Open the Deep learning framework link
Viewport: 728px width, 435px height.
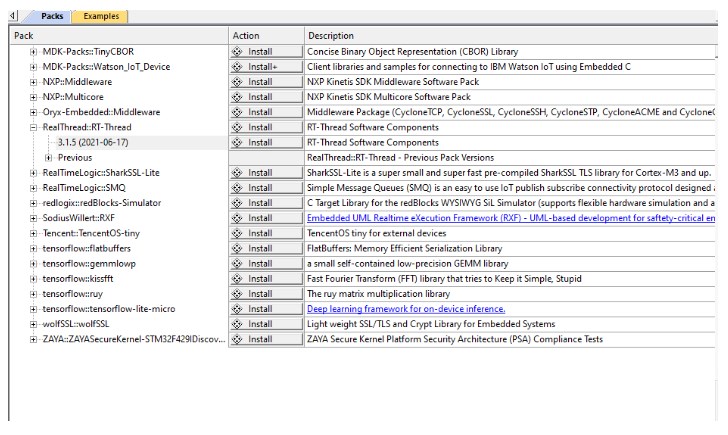[406, 309]
